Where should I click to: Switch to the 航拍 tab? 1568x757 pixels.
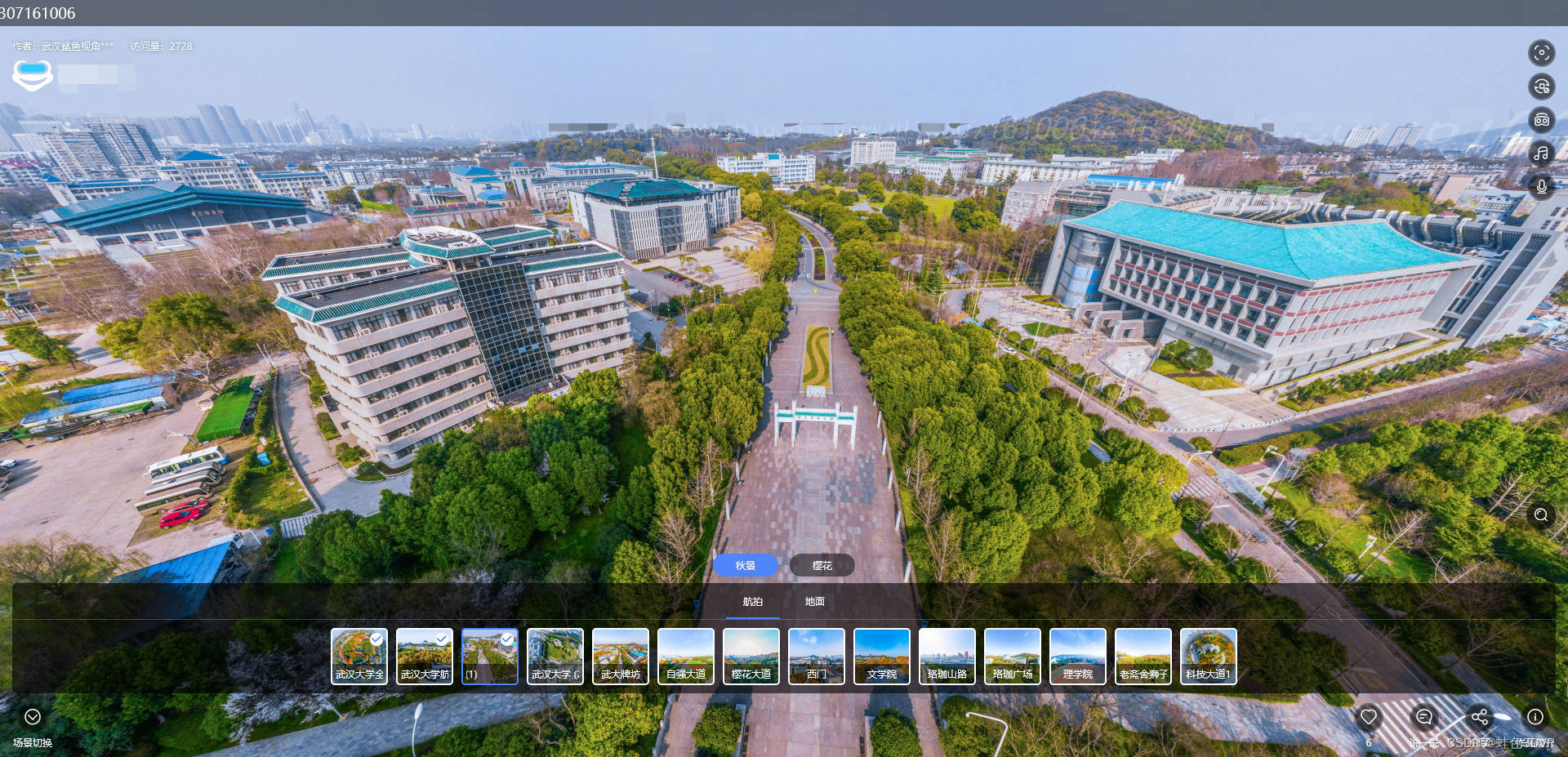[753, 602]
